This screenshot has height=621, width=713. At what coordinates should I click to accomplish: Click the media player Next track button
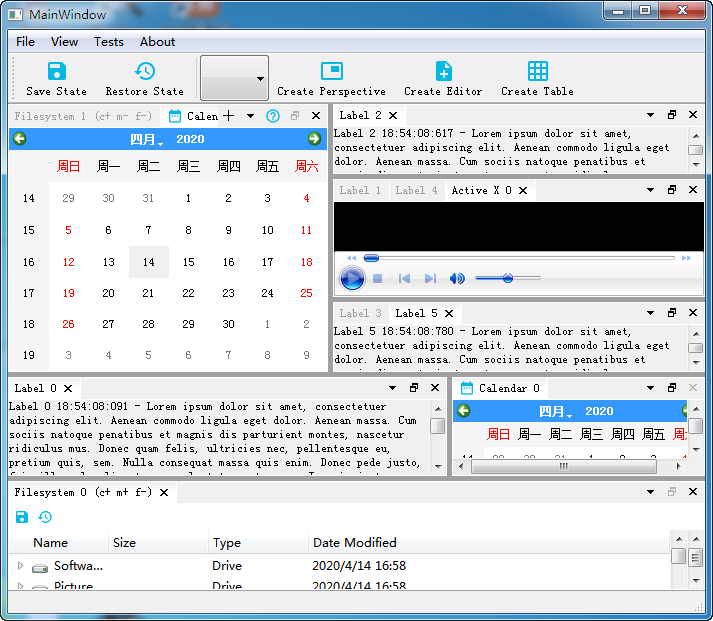430,278
